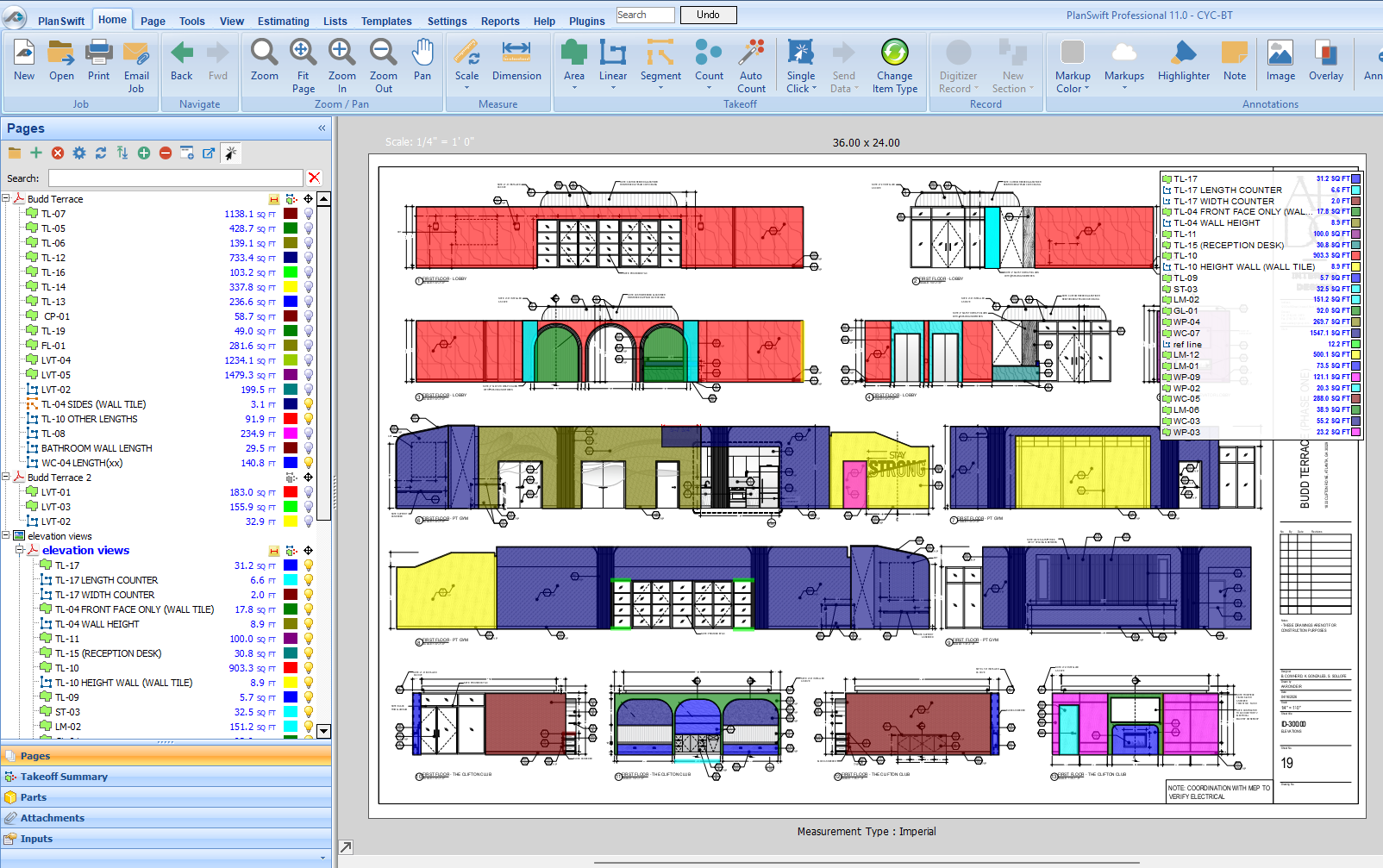Open the Takeoff Summary panel

[x=166, y=777]
